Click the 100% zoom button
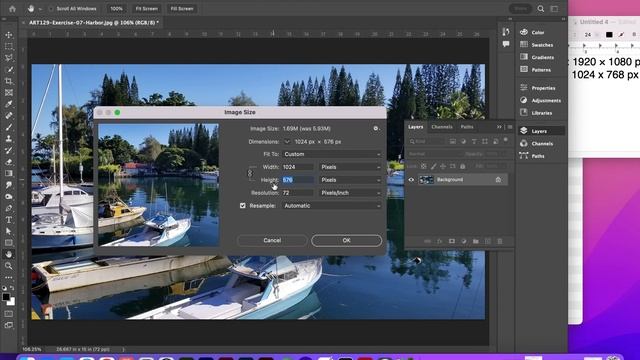The width and height of the screenshot is (640, 360). coord(116,9)
